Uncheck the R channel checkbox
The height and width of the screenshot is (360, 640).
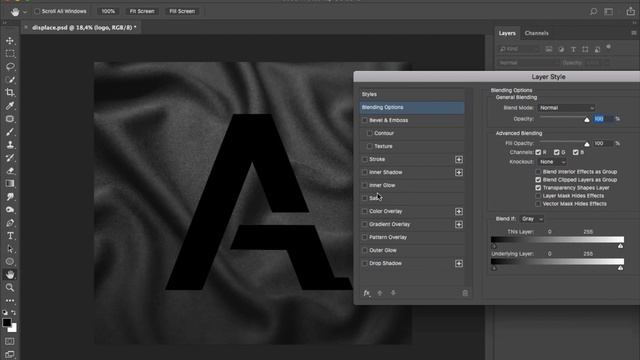pos(538,152)
